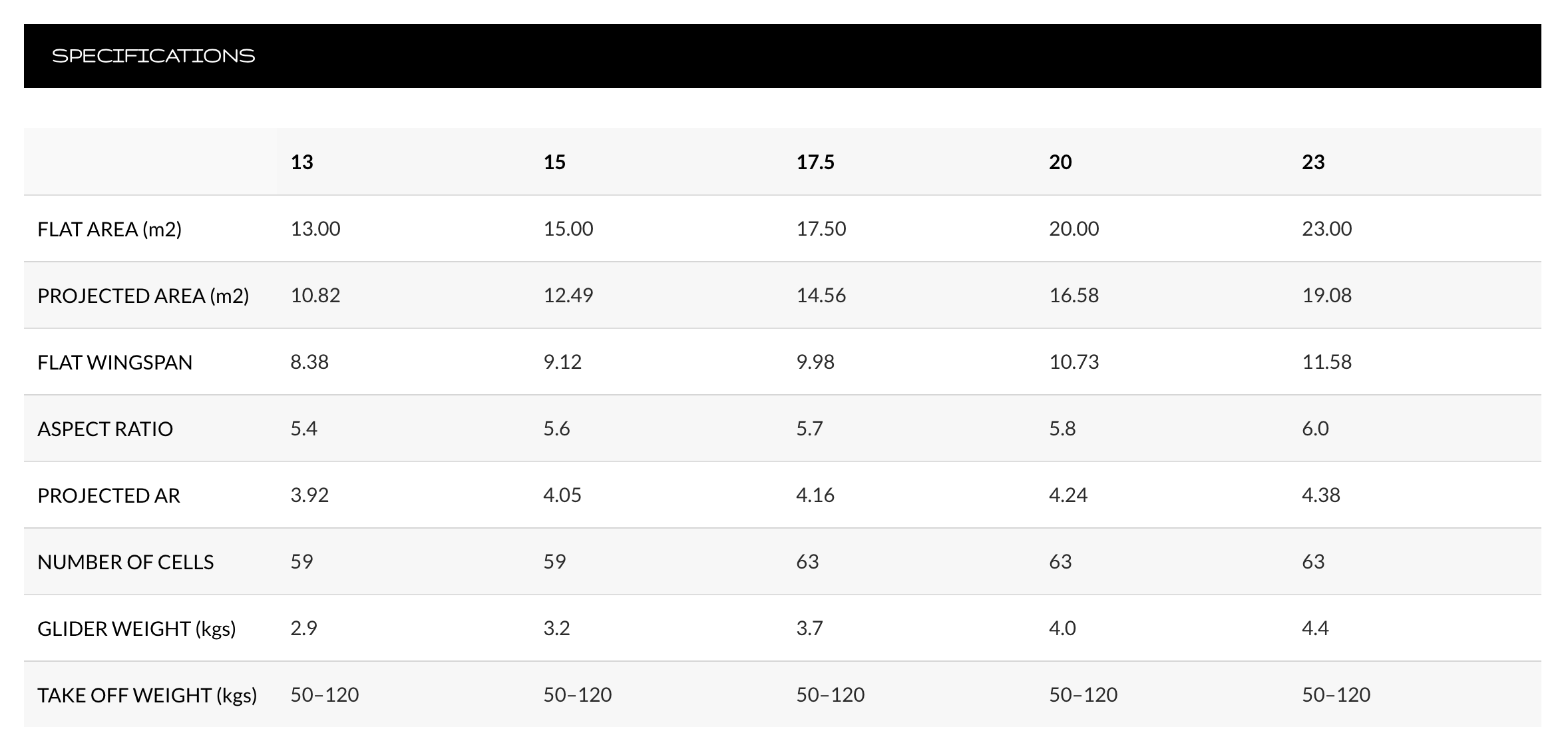Select the 6.0 aspect ratio value
This screenshot has width=1568, height=755.
pyautogui.click(x=1315, y=428)
